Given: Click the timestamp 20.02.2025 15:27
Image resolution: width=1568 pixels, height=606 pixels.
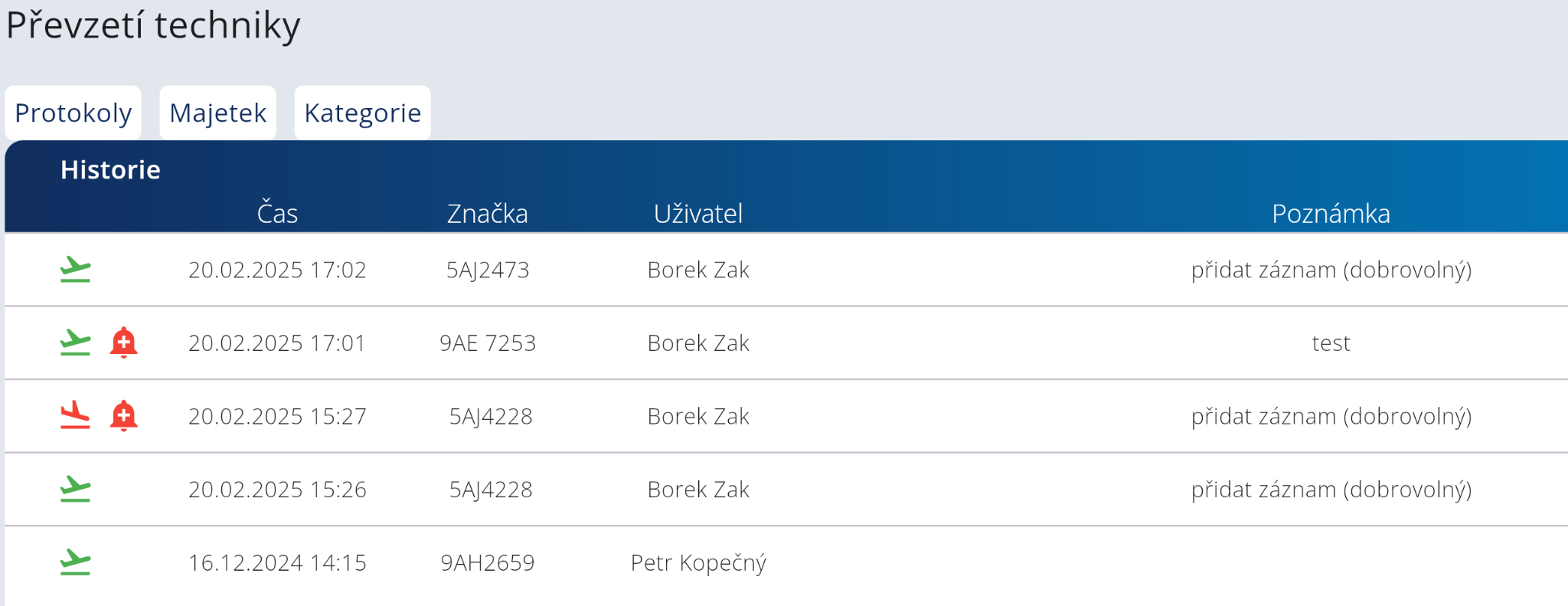Looking at the screenshot, I should [x=277, y=416].
